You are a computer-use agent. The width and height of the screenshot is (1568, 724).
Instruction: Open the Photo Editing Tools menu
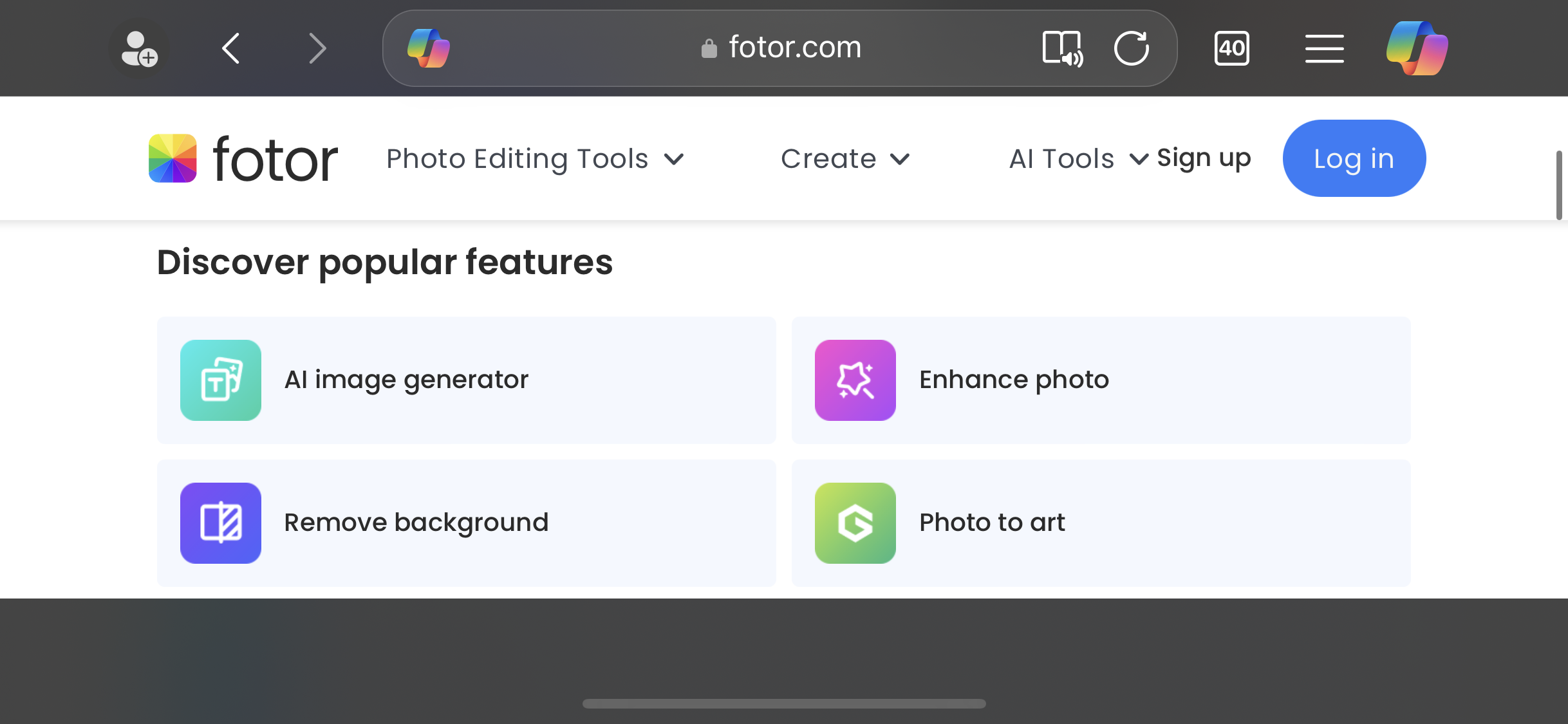point(517,159)
